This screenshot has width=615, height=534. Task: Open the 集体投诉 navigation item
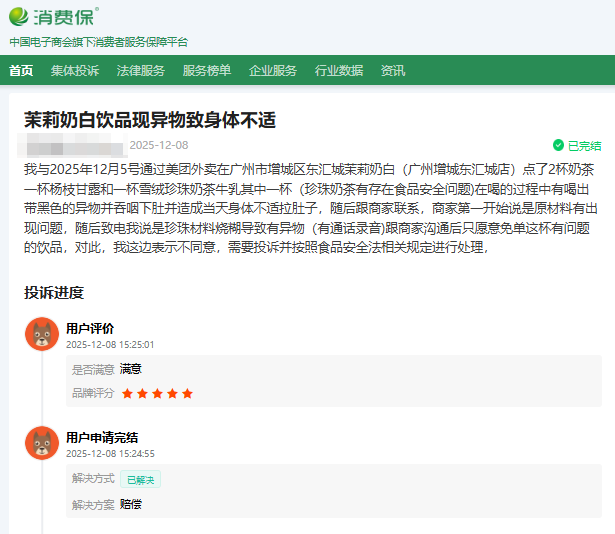(75, 70)
